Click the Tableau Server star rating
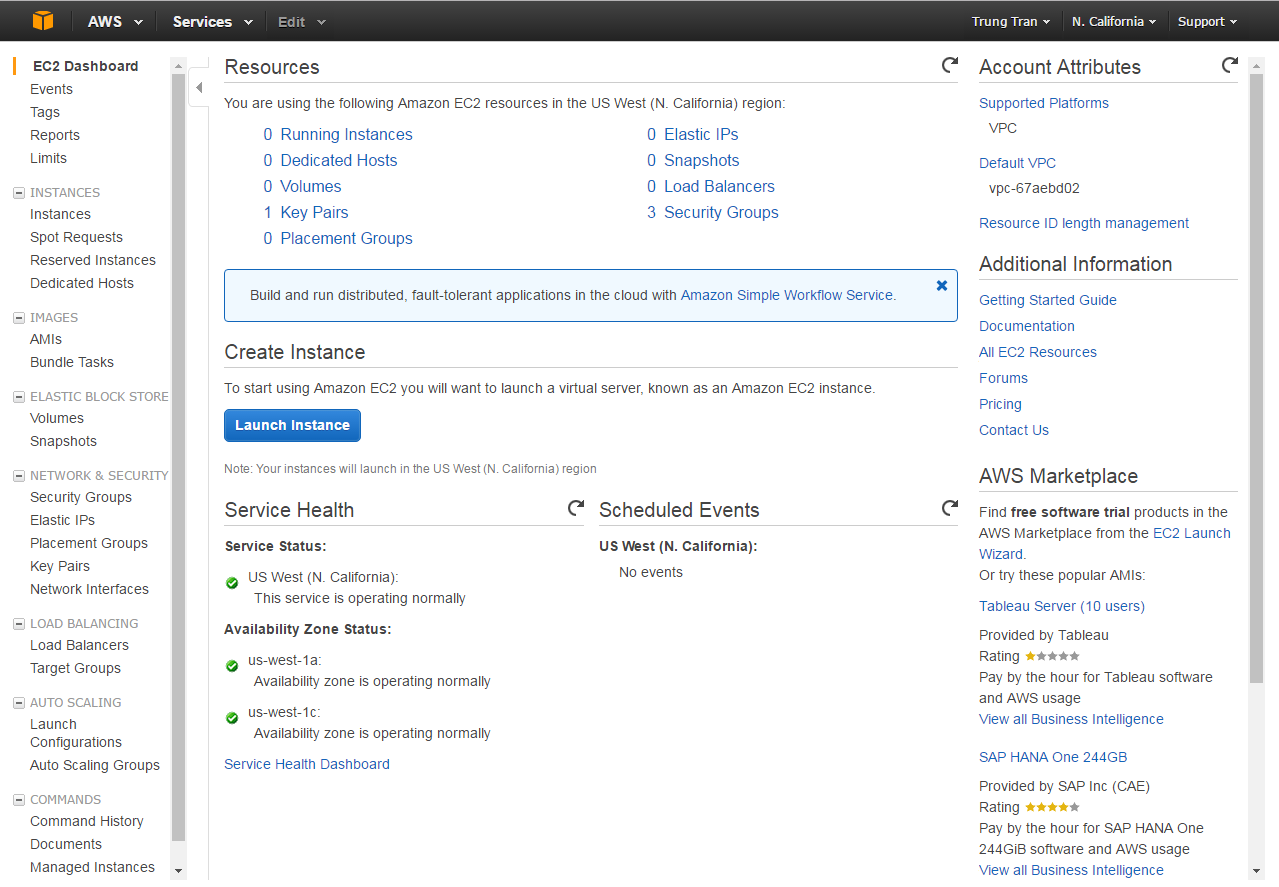The image size is (1279, 887). pyautogui.click(x=1052, y=656)
